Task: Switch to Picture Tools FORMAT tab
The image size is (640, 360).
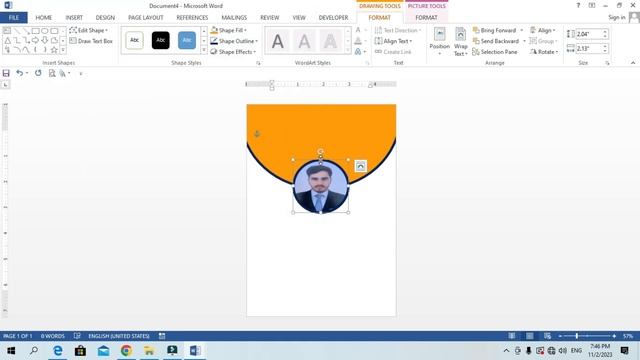Action: coord(426,18)
